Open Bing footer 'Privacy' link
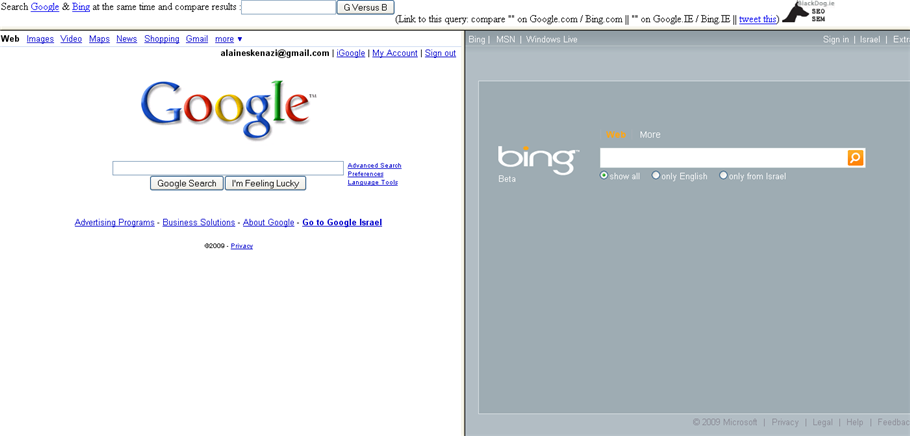 coord(785,422)
